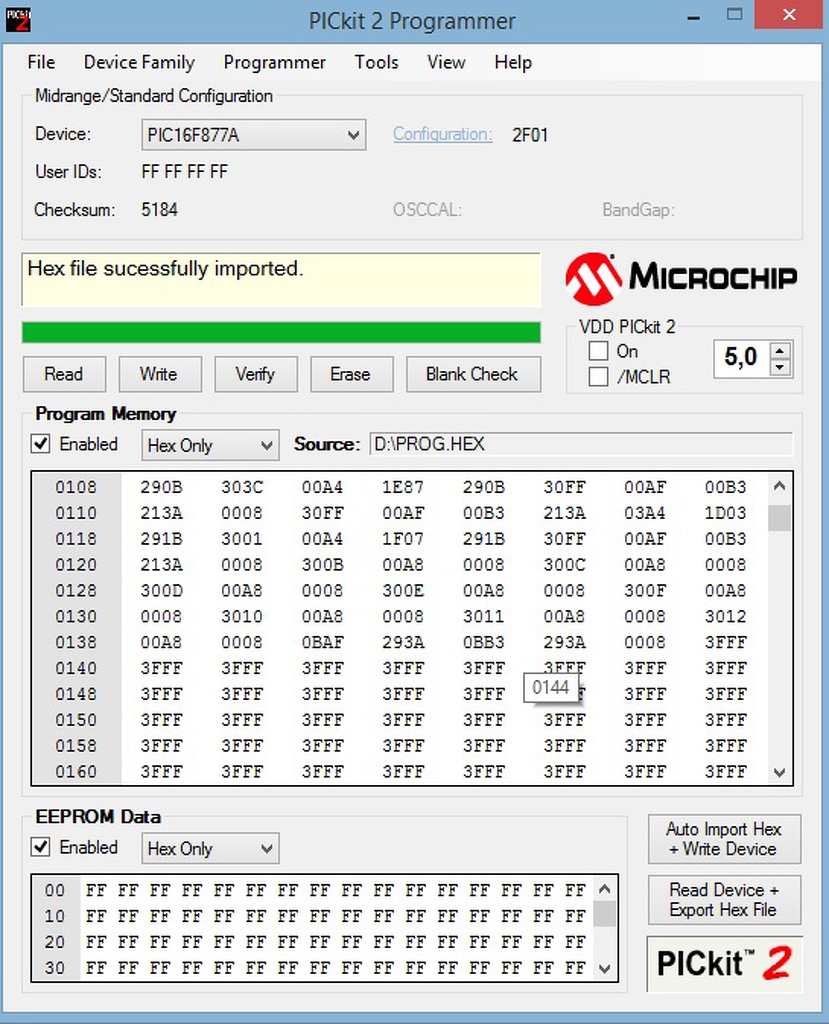Click the Source field showing D:\PROG.HEX

[581, 444]
